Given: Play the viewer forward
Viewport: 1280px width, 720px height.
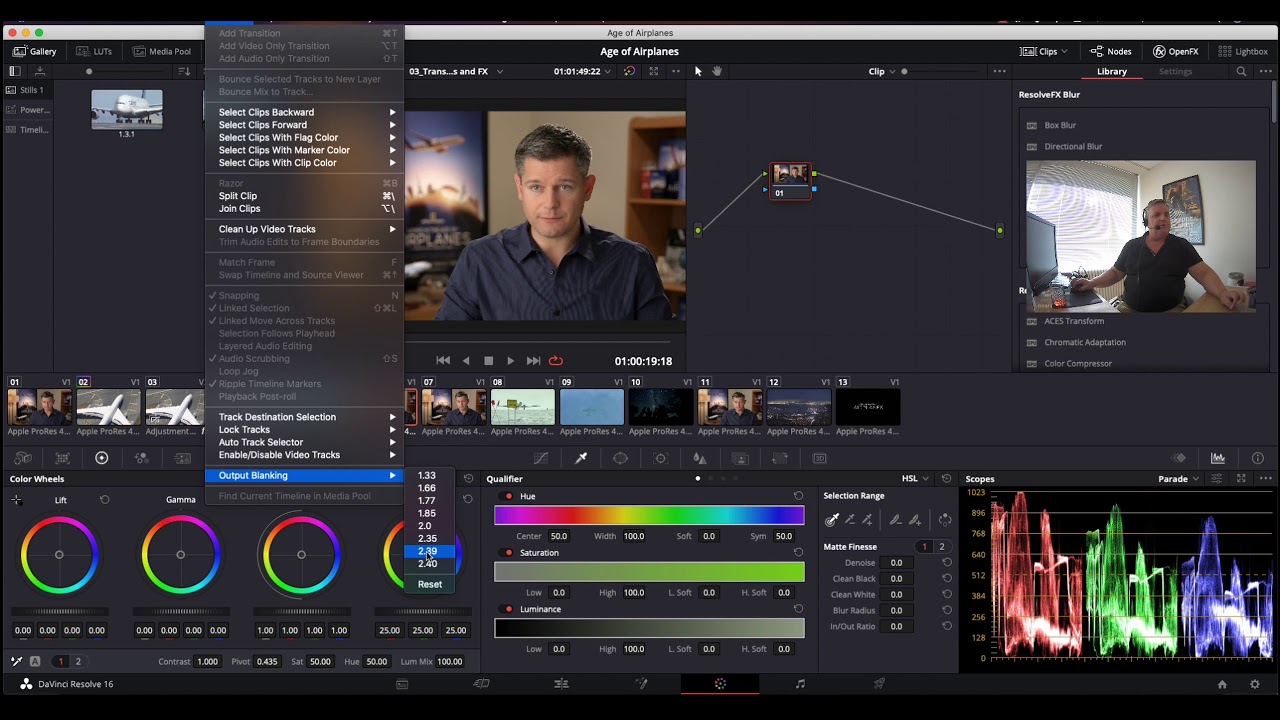Looking at the screenshot, I should pyautogui.click(x=510, y=361).
